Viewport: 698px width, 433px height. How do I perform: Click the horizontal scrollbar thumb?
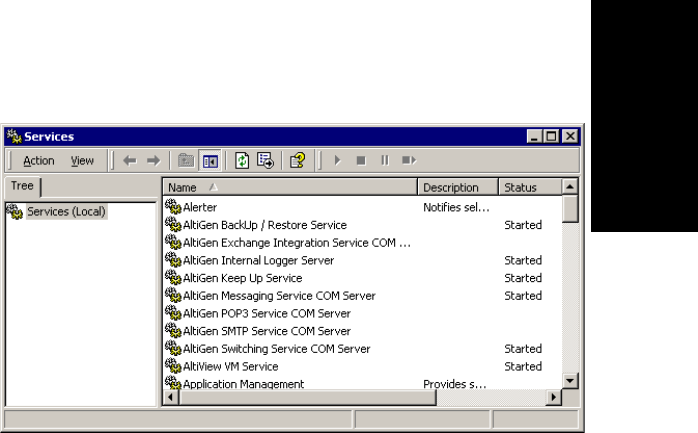[308, 397]
